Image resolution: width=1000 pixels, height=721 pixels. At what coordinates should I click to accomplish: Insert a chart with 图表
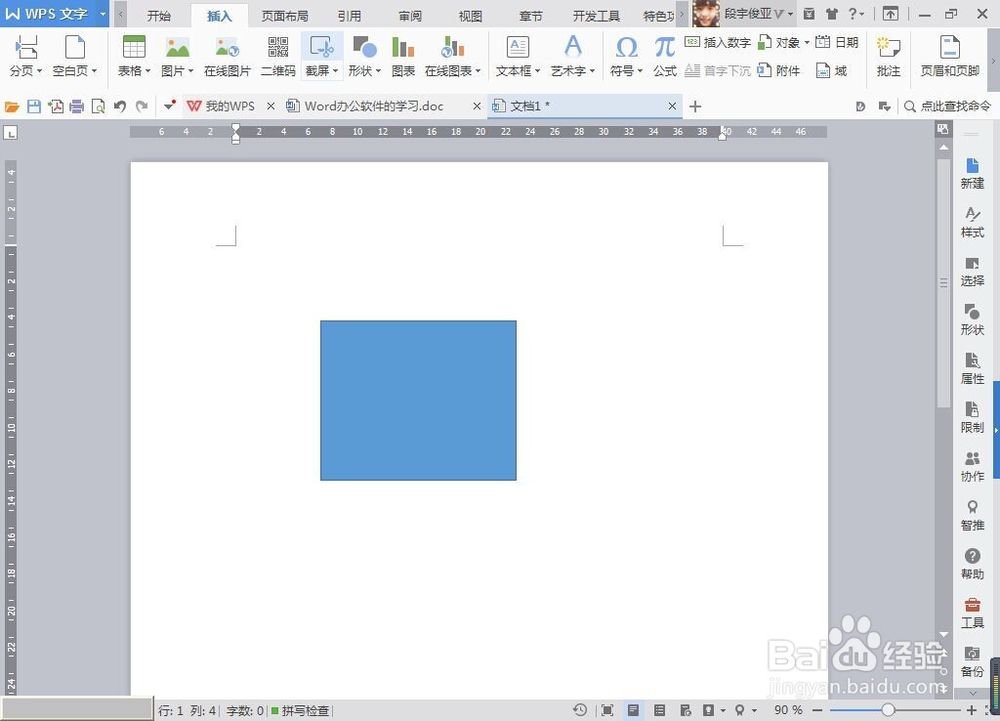click(x=403, y=55)
